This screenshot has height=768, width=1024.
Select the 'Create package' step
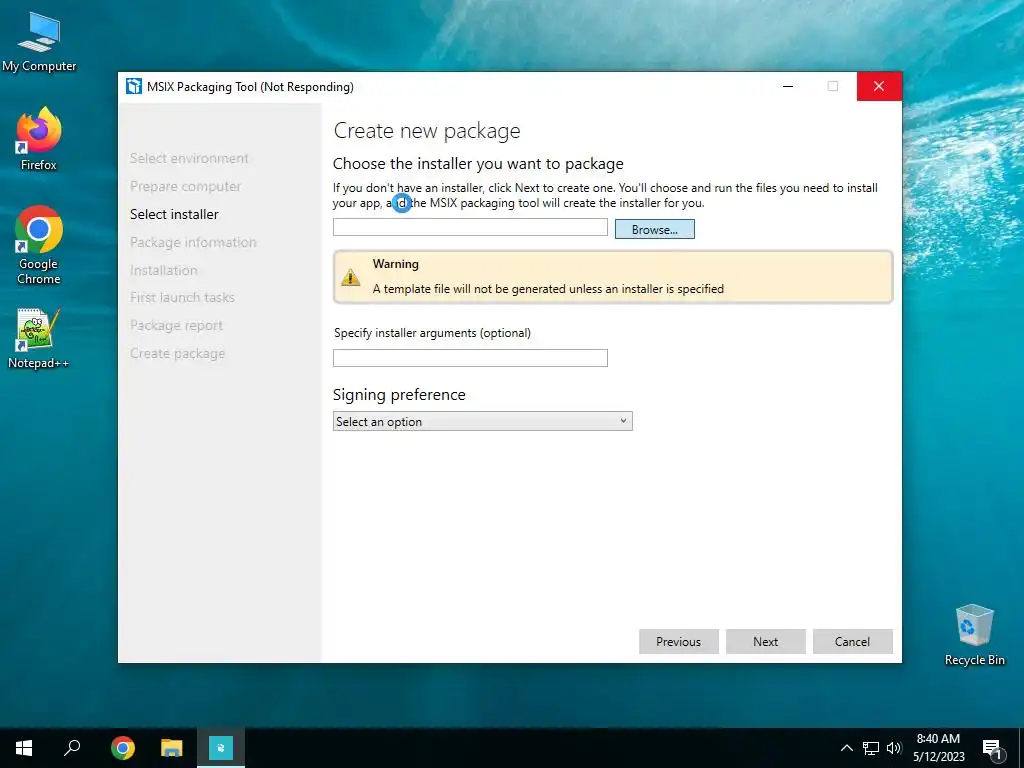pyautogui.click(x=177, y=353)
